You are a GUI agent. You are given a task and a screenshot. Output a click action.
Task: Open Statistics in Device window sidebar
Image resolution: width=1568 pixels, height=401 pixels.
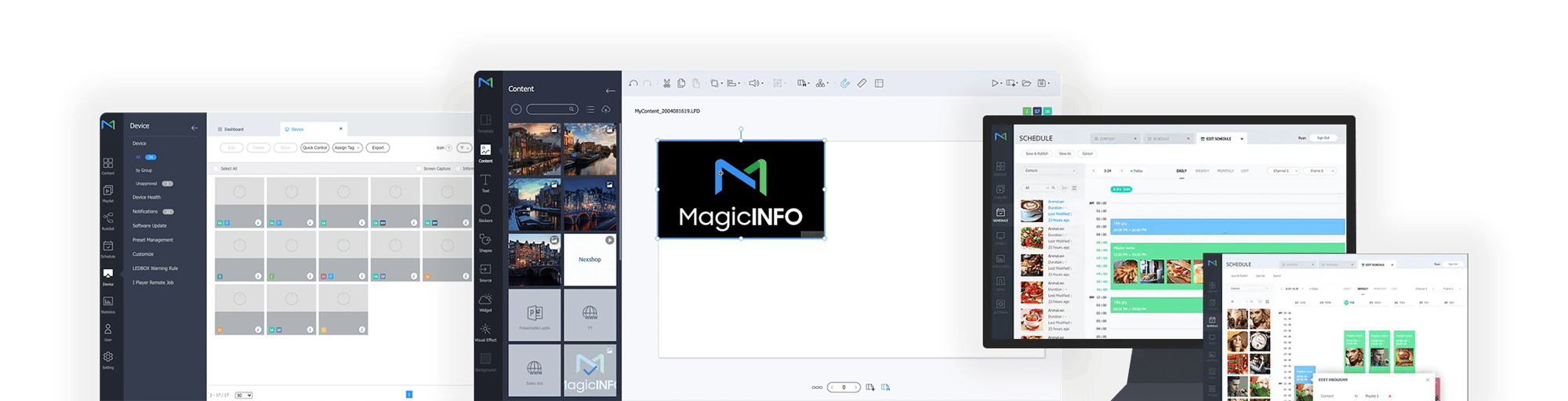(x=108, y=304)
